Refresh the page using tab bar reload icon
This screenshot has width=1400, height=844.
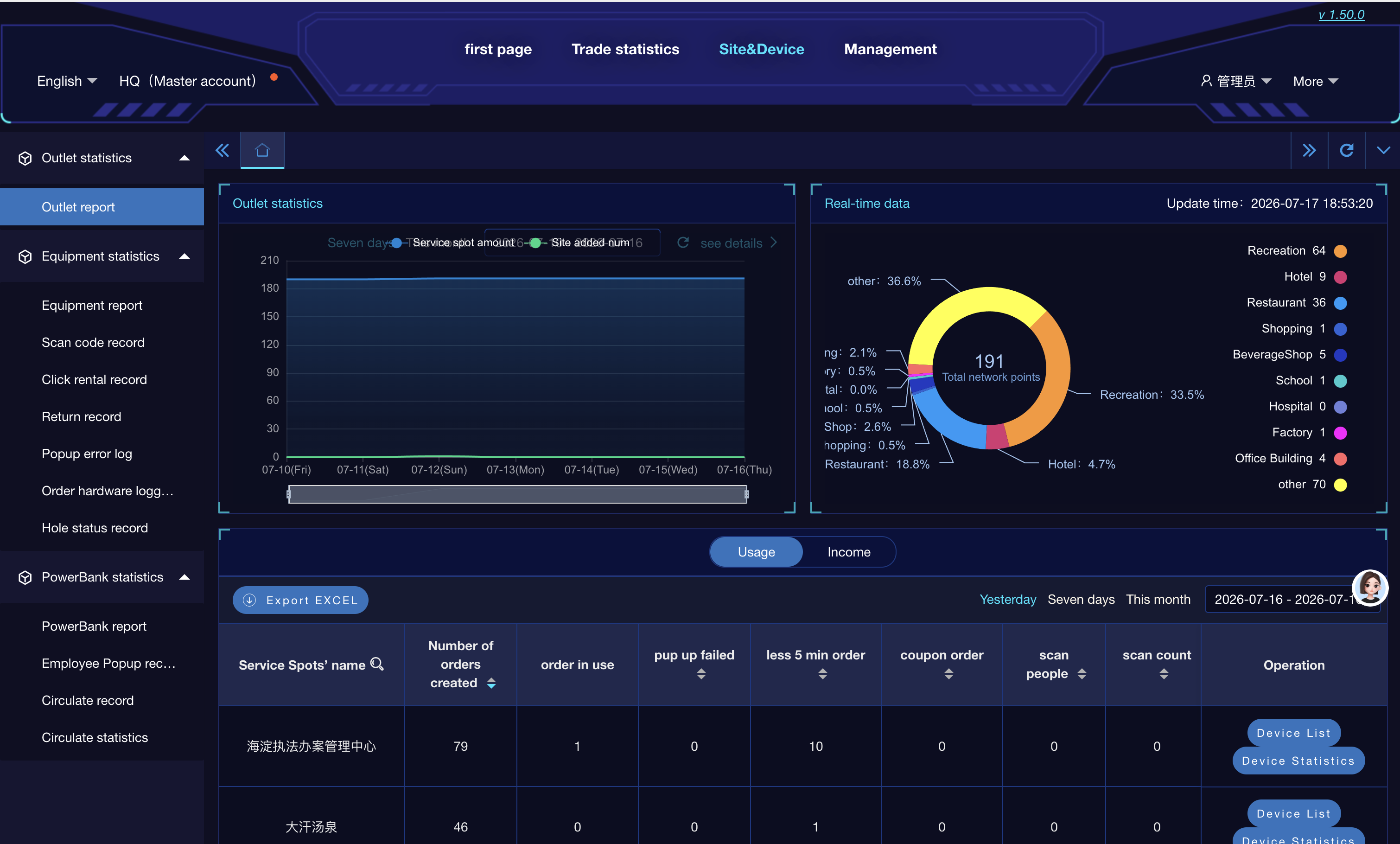(1347, 151)
